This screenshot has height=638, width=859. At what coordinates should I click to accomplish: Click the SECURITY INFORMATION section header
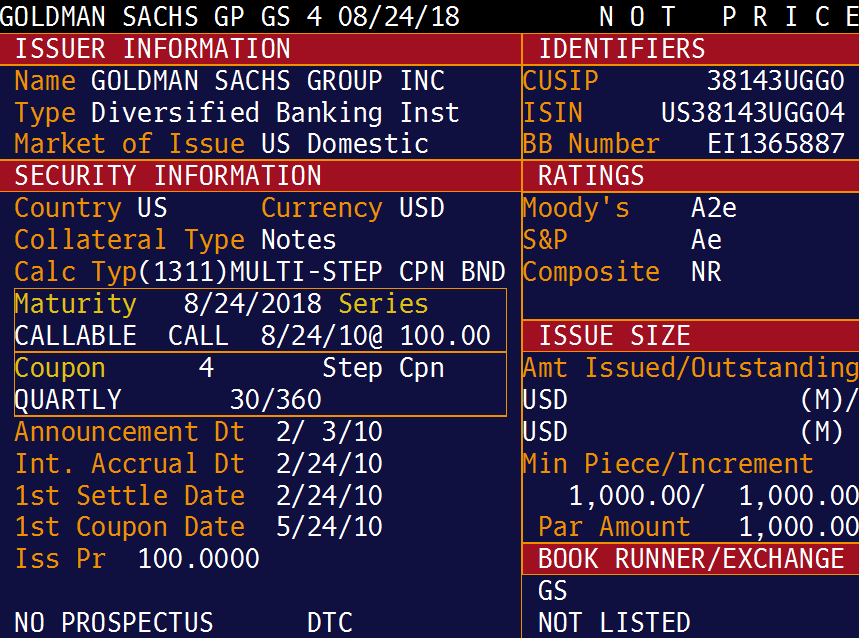(260, 176)
